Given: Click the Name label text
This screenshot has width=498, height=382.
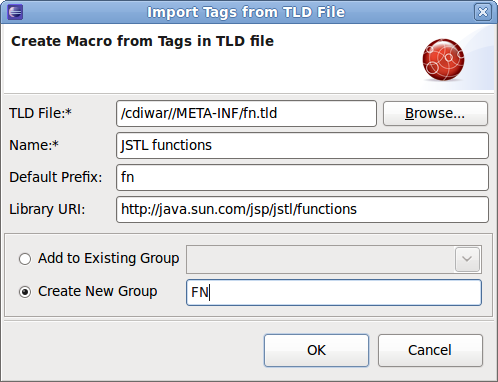Looking at the screenshot, I should (x=34, y=145).
